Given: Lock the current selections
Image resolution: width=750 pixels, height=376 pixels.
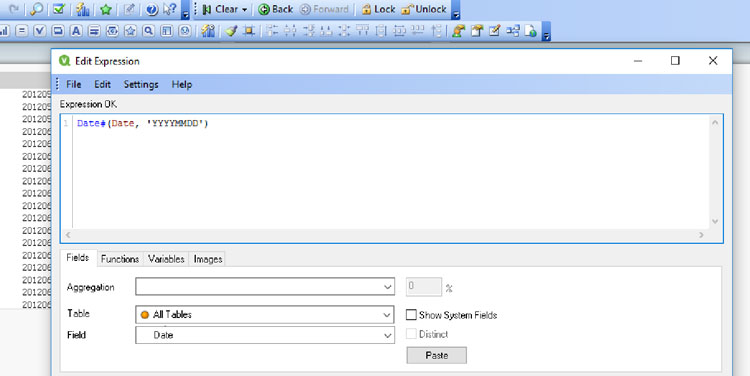Looking at the screenshot, I should (x=378, y=9).
